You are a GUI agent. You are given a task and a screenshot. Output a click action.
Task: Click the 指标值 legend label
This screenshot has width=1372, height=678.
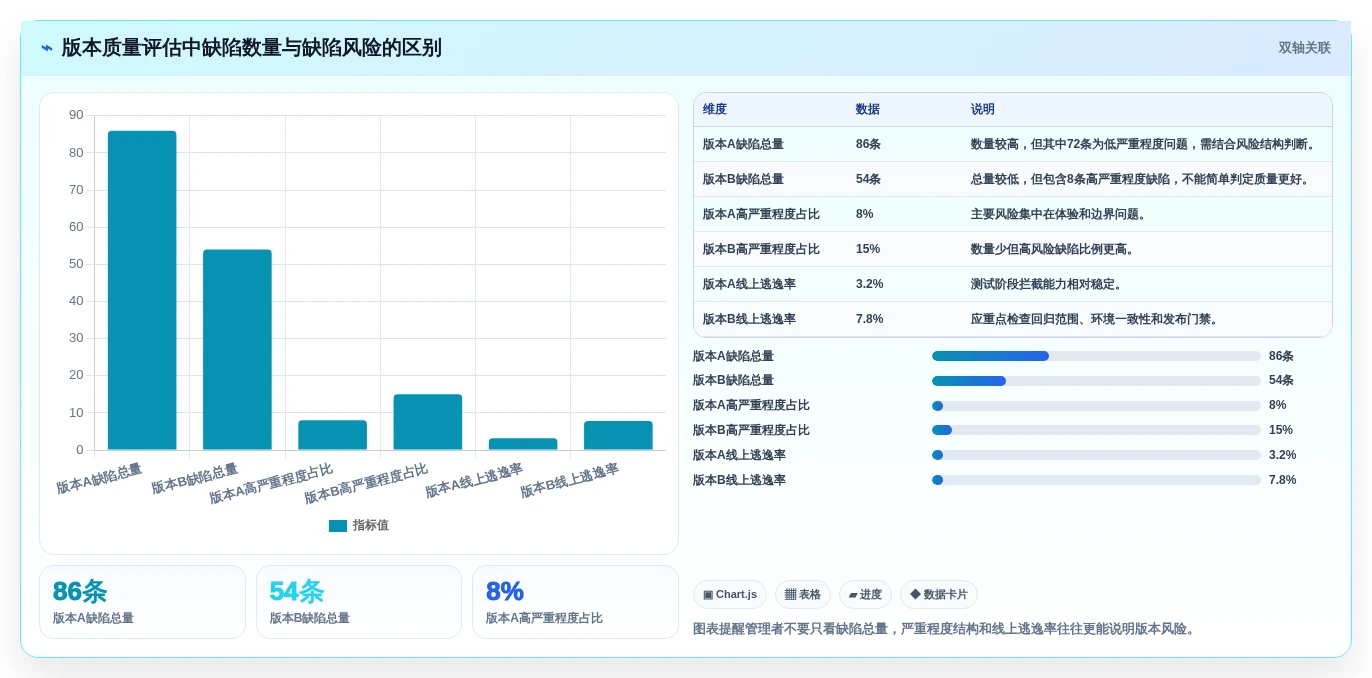(x=370, y=526)
